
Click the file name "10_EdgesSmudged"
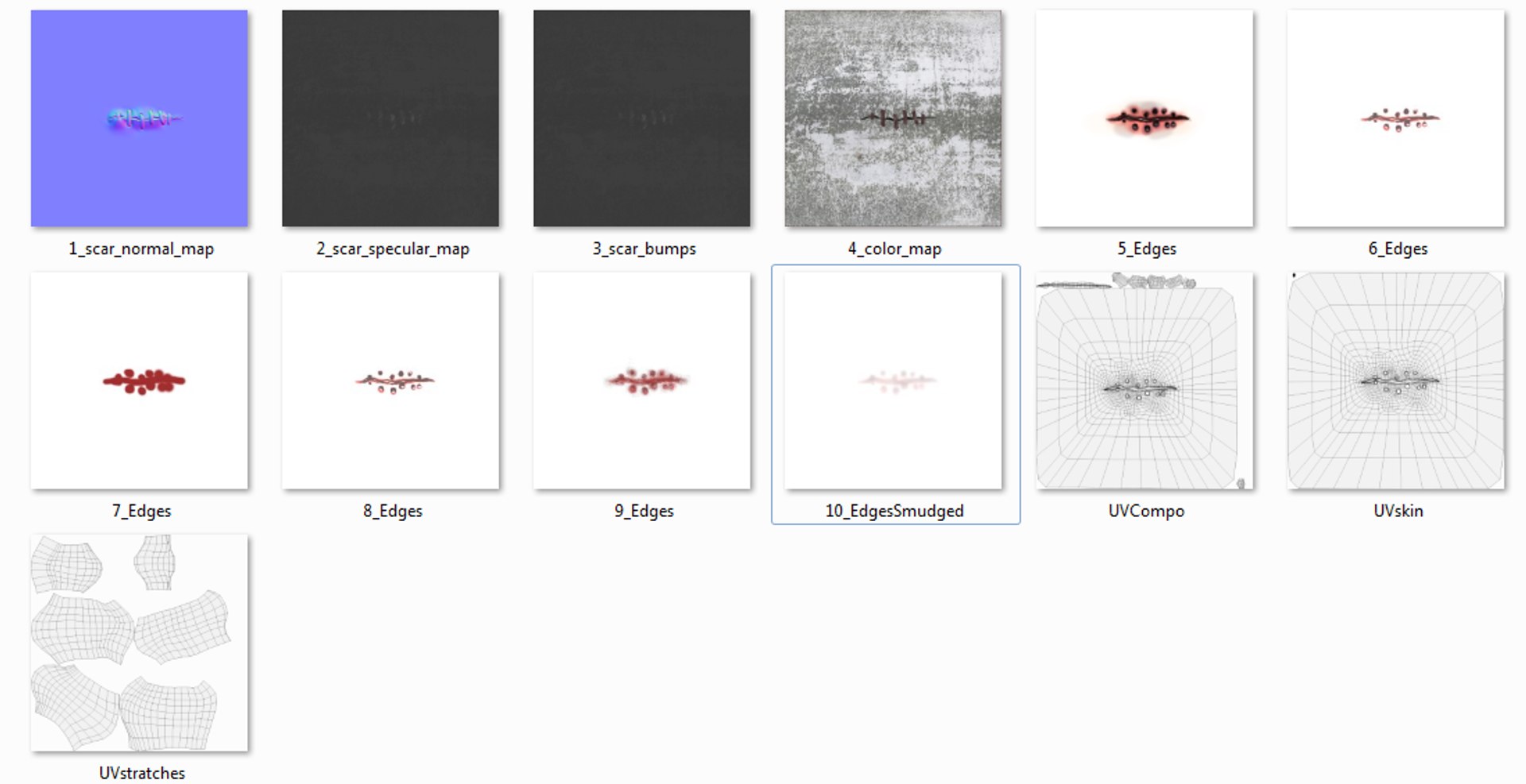tap(894, 511)
